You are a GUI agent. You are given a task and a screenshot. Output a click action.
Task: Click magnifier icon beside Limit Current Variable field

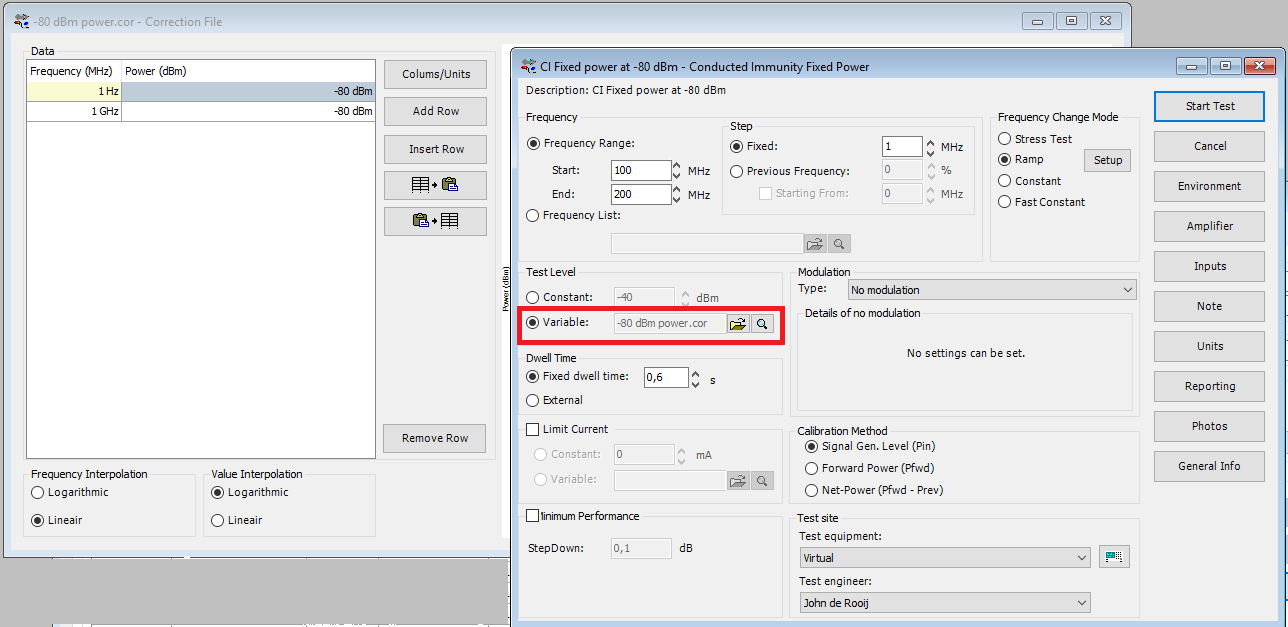click(x=762, y=481)
